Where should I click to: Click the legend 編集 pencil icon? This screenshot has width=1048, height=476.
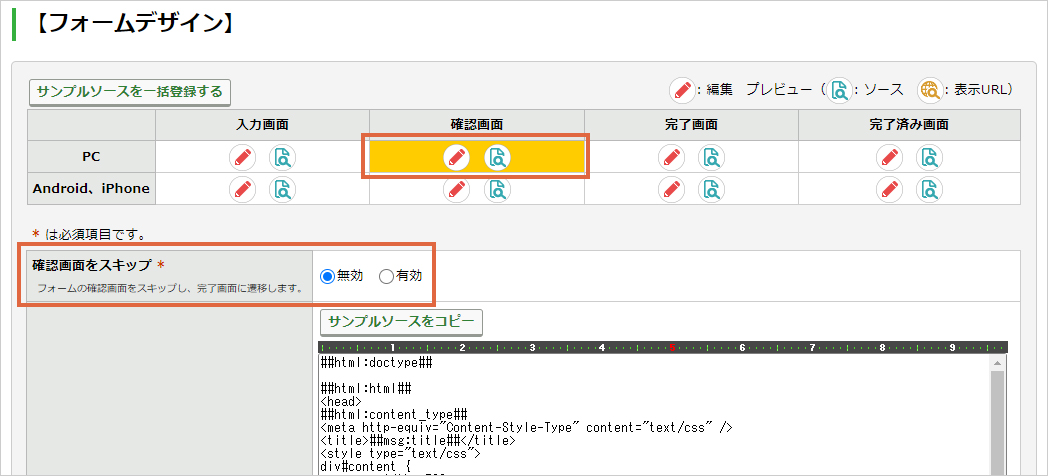(682, 90)
